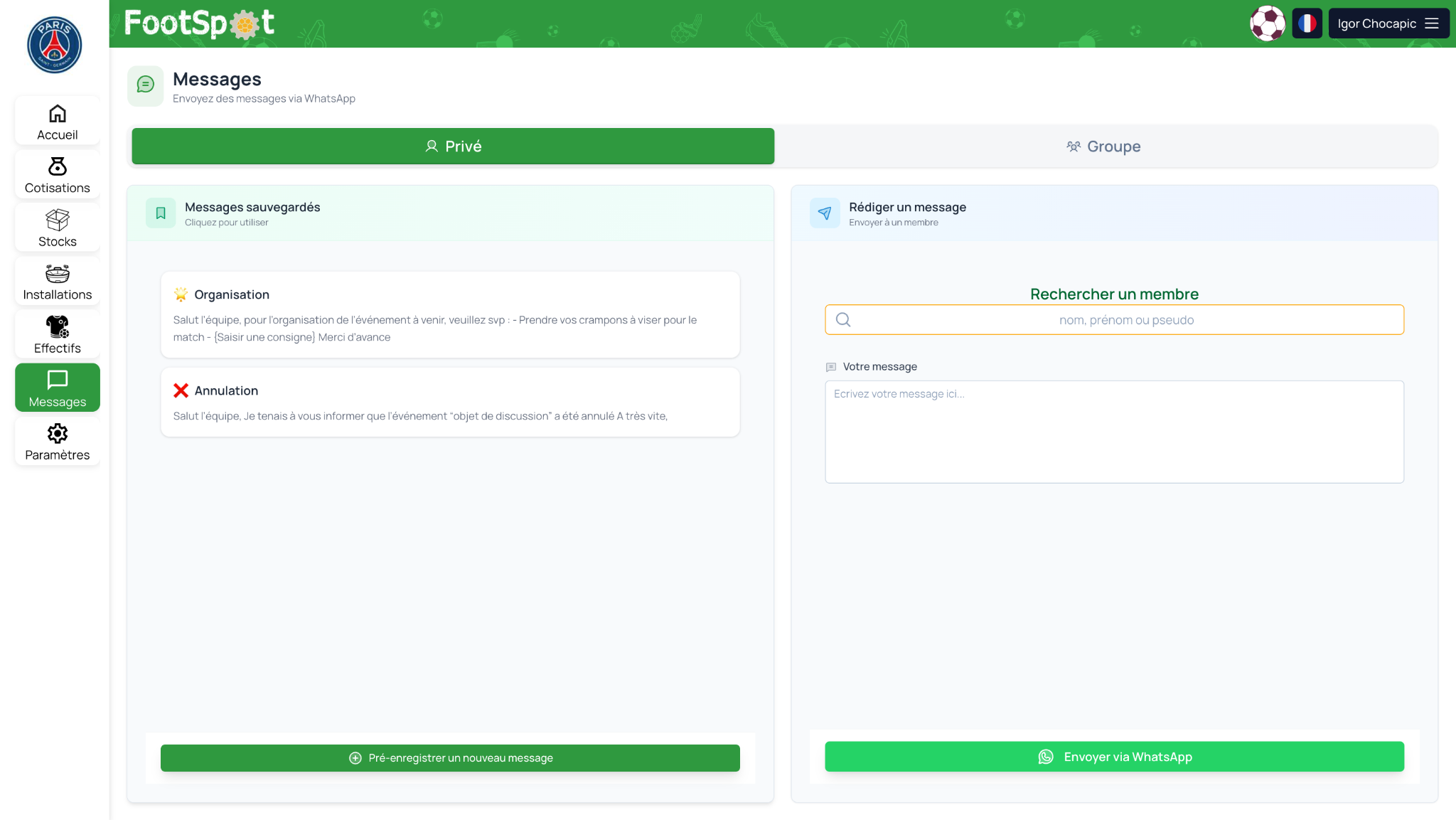Click Envoyer via WhatsApp button
Viewport: 1456px width, 820px height.
pyautogui.click(x=1114, y=757)
